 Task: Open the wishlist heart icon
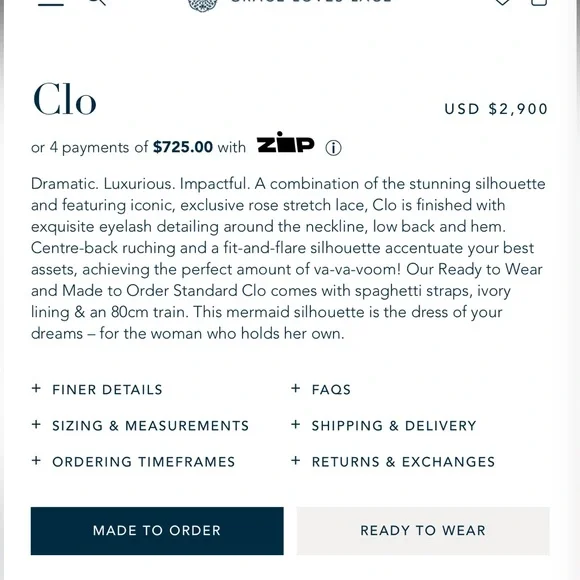[502, 2]
